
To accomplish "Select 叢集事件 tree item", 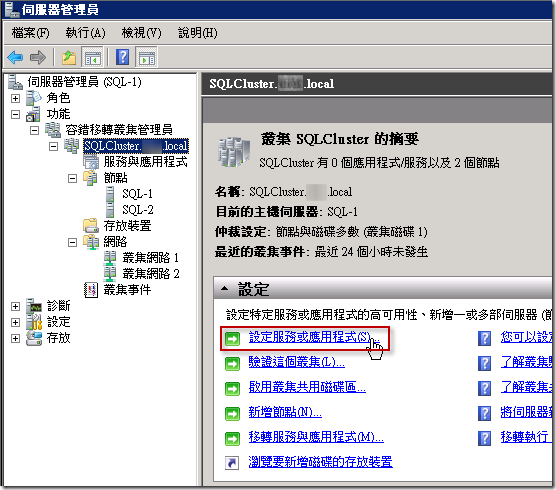I will click(127, 290).
